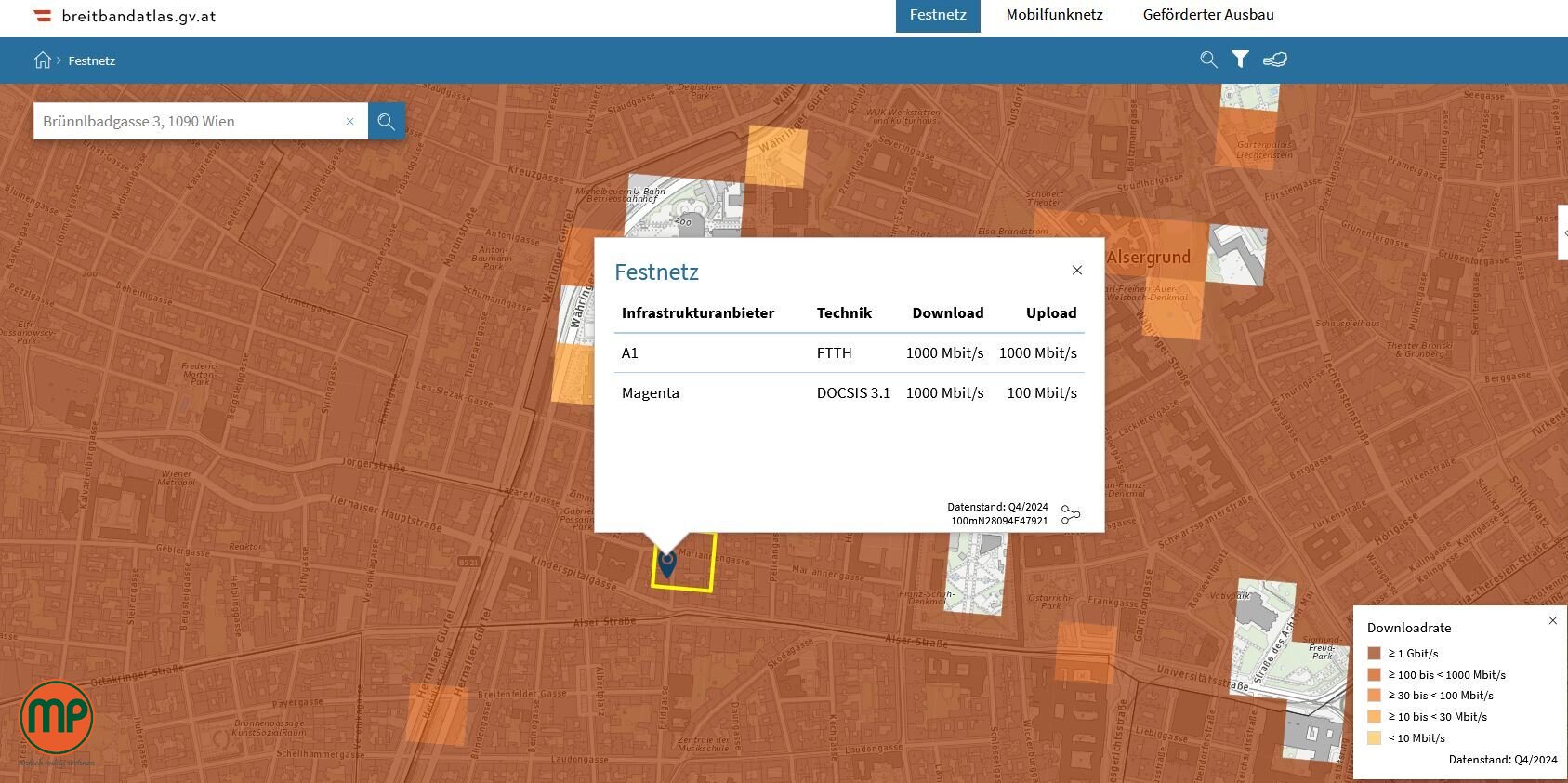Close the Downloadrate legend
1568x783 pixels.
click(x=1552, y=620)
